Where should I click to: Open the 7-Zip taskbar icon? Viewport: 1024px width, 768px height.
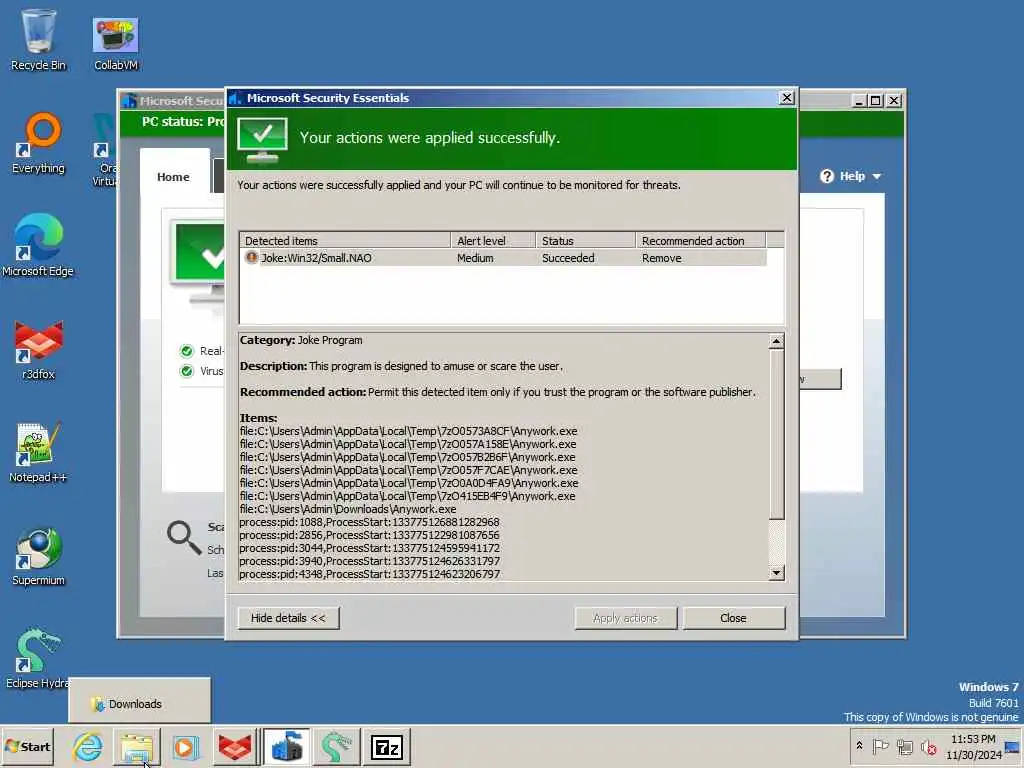[387, 746]
